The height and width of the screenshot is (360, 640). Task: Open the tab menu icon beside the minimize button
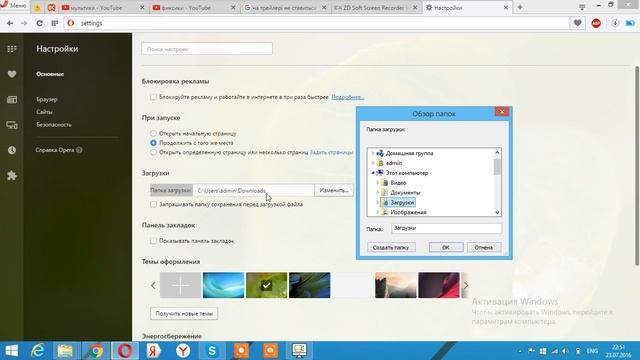582,7
